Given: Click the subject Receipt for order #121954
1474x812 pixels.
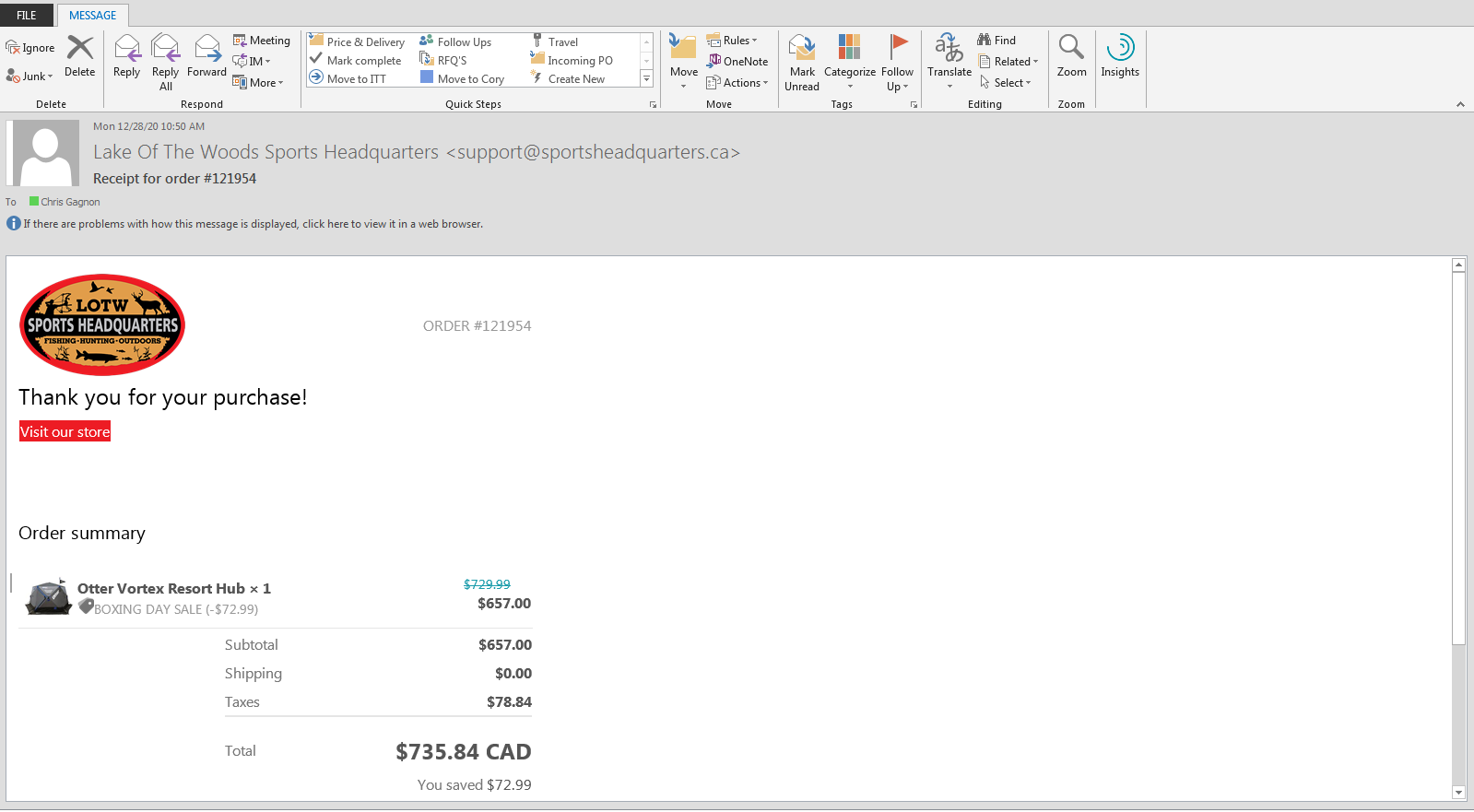Looking at the screenshot, I should tap(175, 179).
